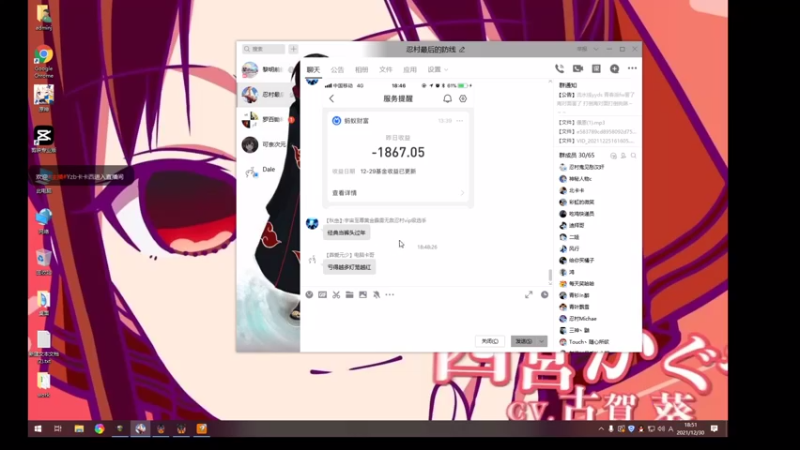Open the notification center in the taskbar
Screen dimensions: 800x450
(714, 429)
